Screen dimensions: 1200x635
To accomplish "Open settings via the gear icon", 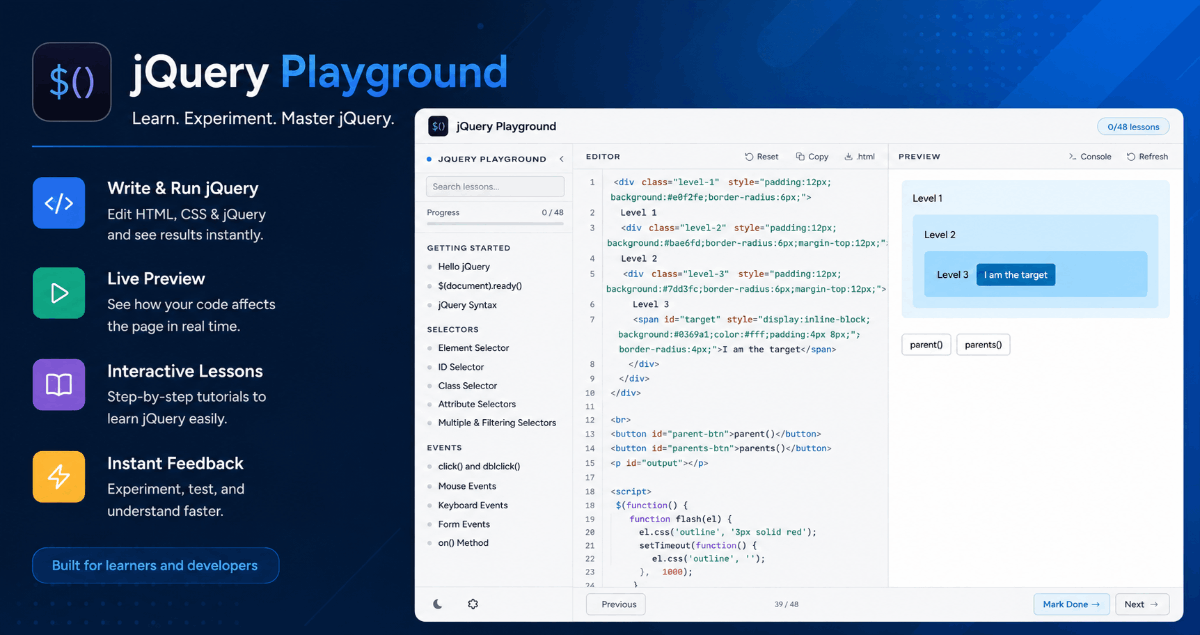I will coord(473,604).
